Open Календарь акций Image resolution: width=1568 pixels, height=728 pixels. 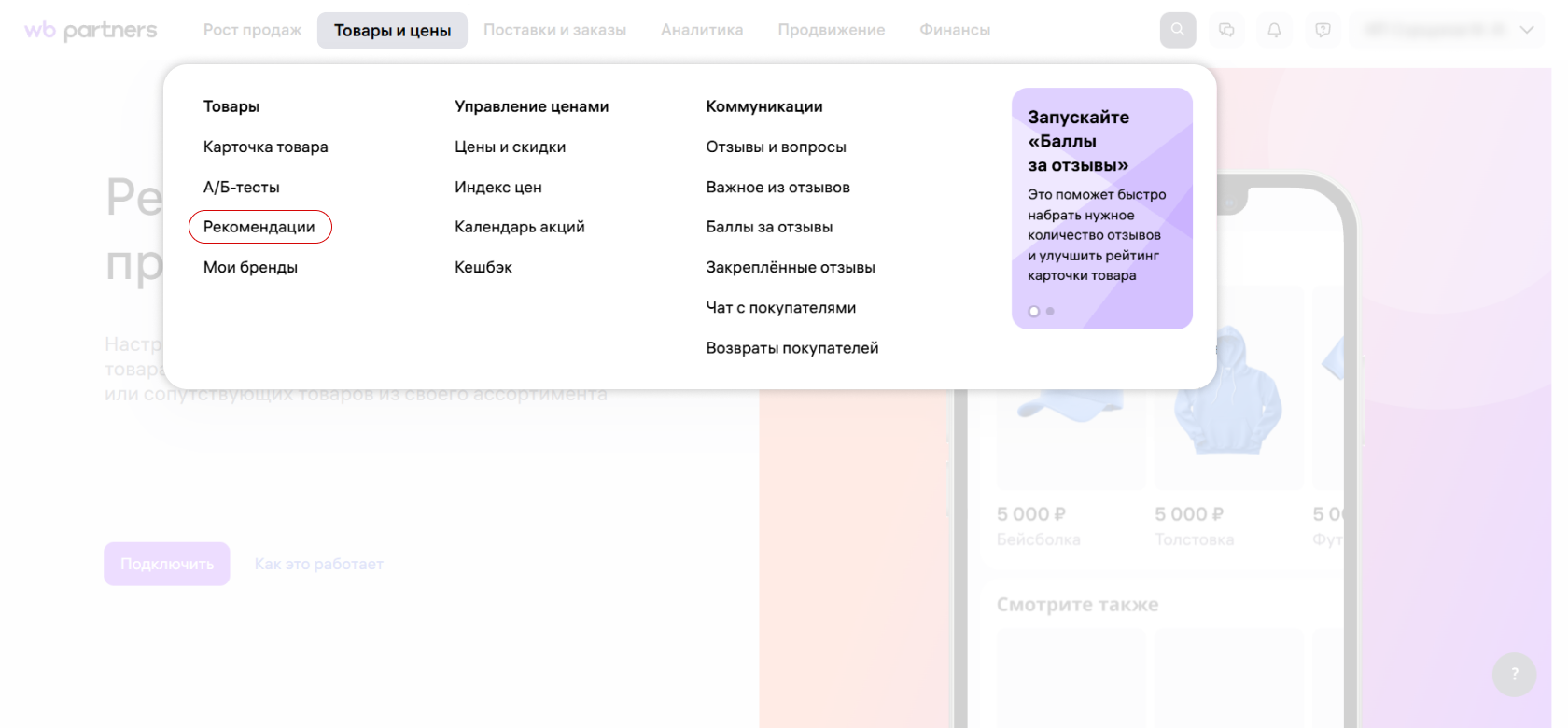click(520, 227)
